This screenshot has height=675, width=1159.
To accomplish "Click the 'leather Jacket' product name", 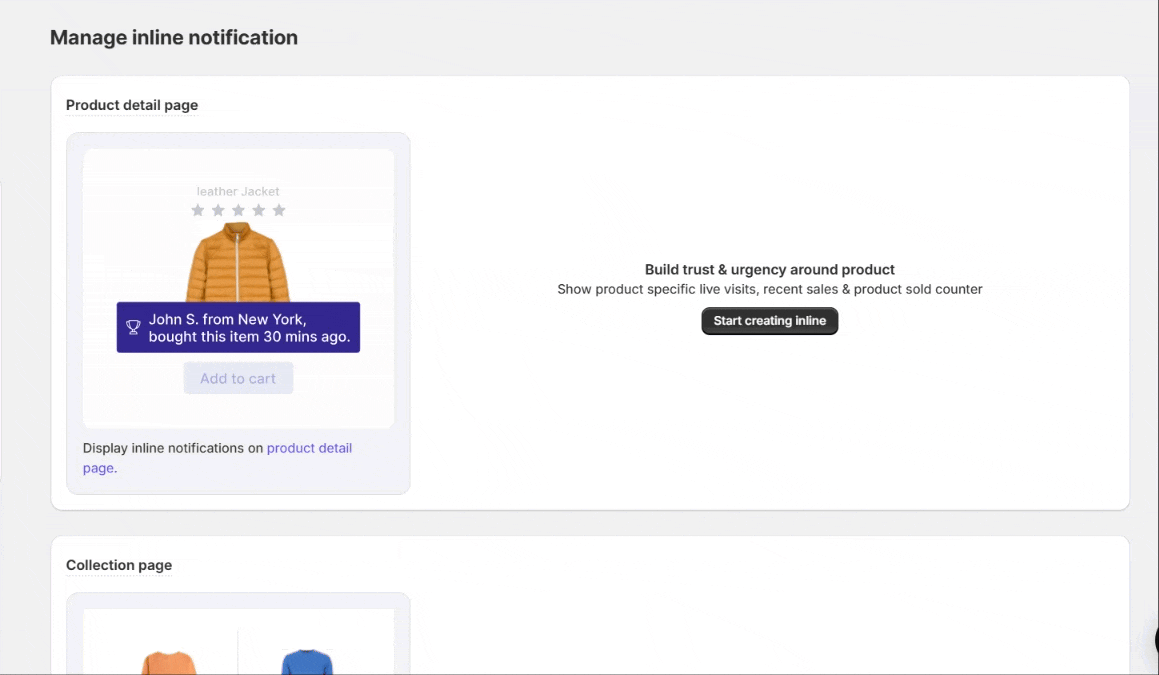I will pyautogui.click(x=238, y=191).
